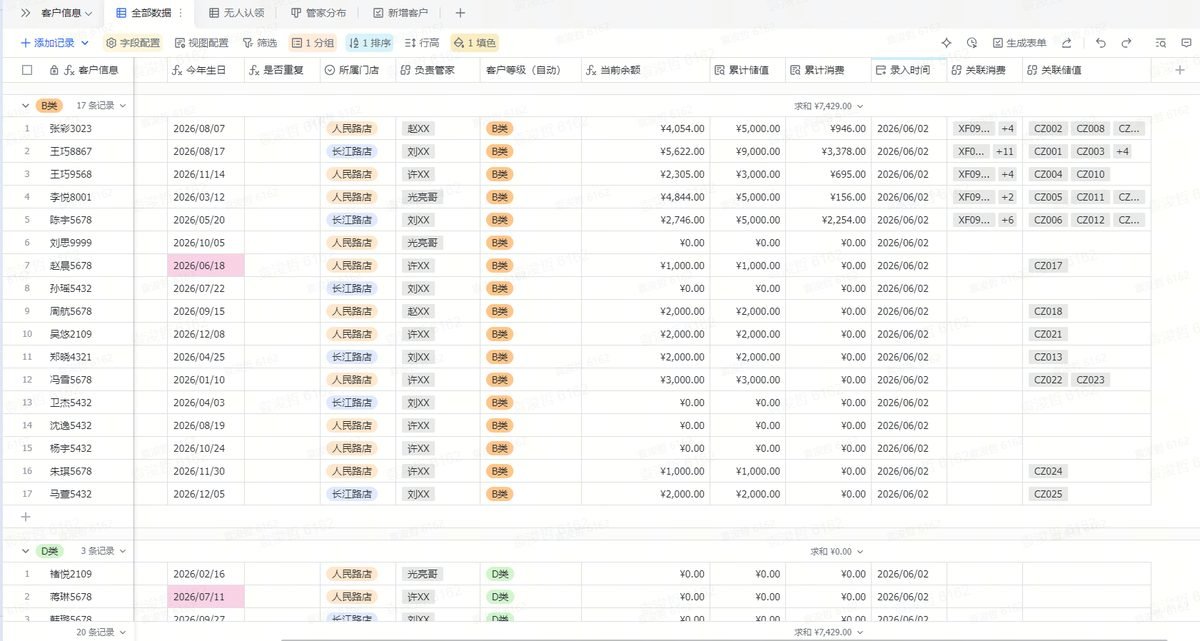
Task: Click the ¥5,622.00 balance cell
Action: (x=646, y=151)
